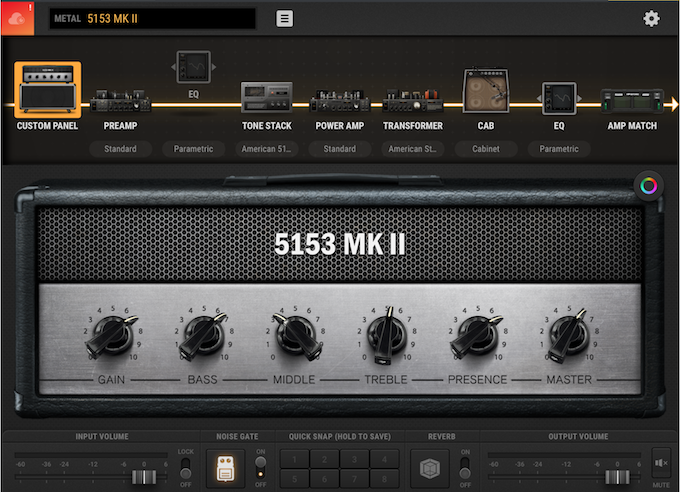Select Quick Snap slot 7
The width and height of the screenshot is (680, 492).
click(x=354, y=479)
